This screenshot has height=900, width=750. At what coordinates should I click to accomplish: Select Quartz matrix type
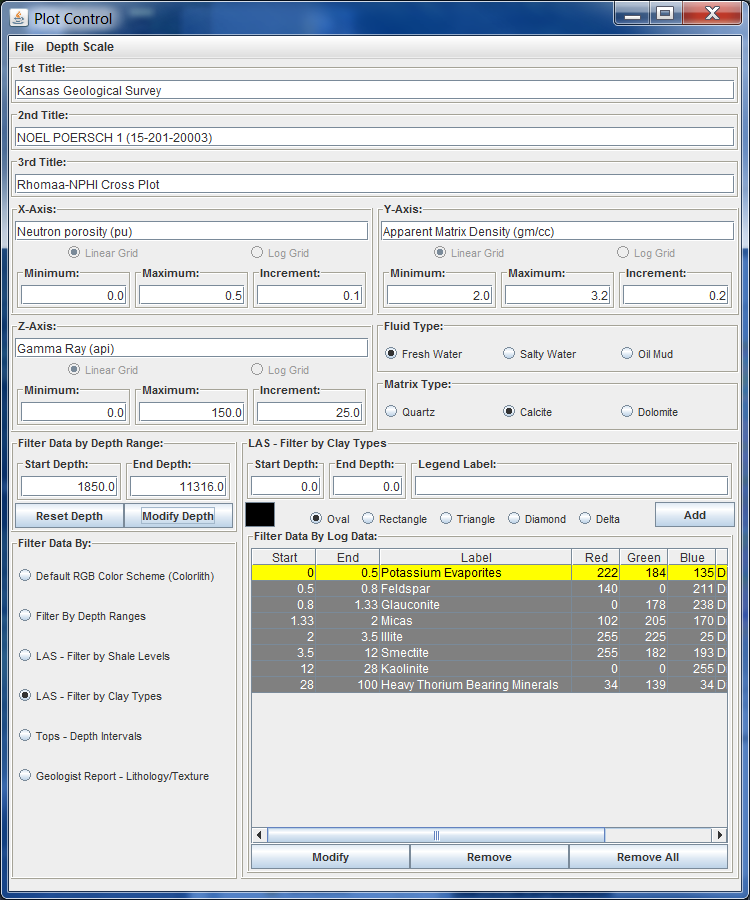click(x=391, y=412)
